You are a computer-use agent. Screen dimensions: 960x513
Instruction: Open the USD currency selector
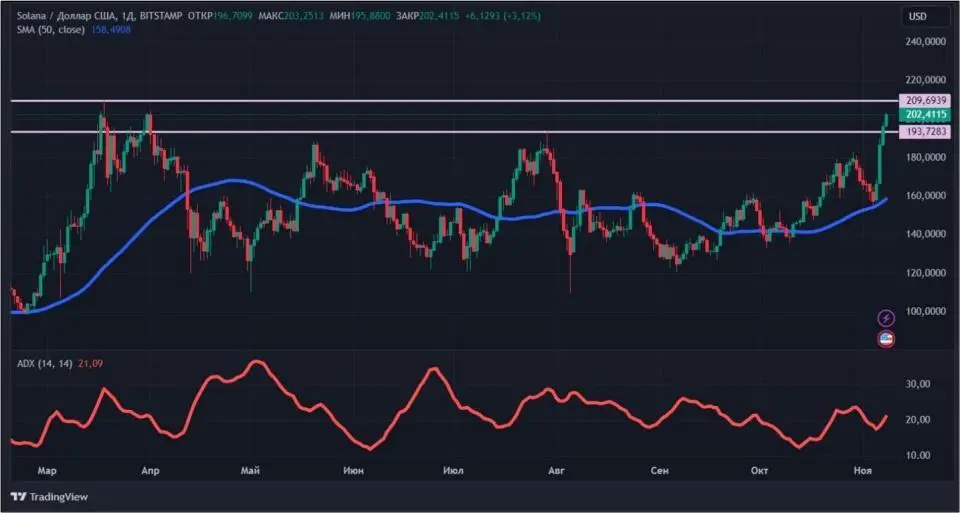(916, 16)
